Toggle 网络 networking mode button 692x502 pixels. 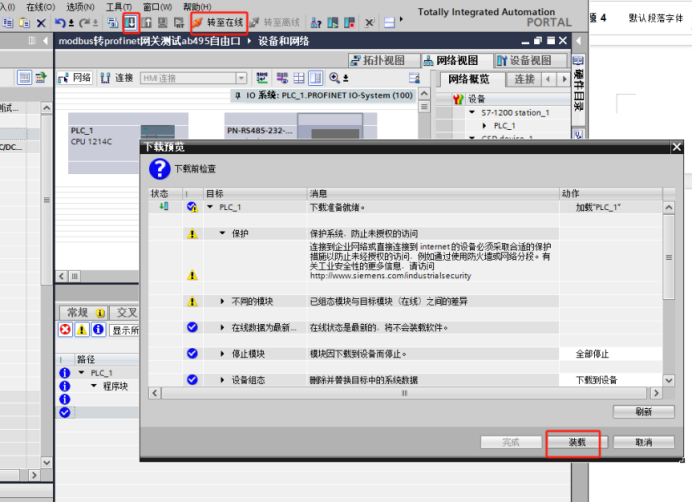[75, 78]
